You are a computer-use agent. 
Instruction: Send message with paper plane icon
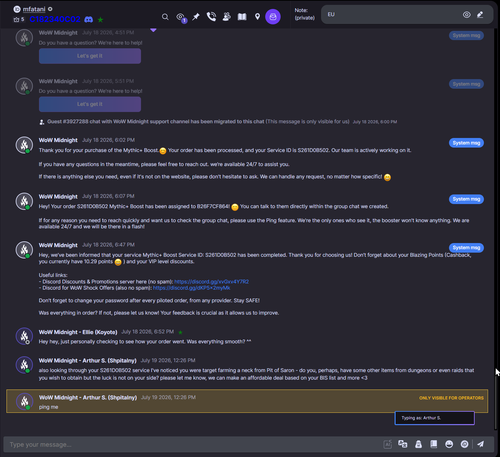tap(480, 444)
